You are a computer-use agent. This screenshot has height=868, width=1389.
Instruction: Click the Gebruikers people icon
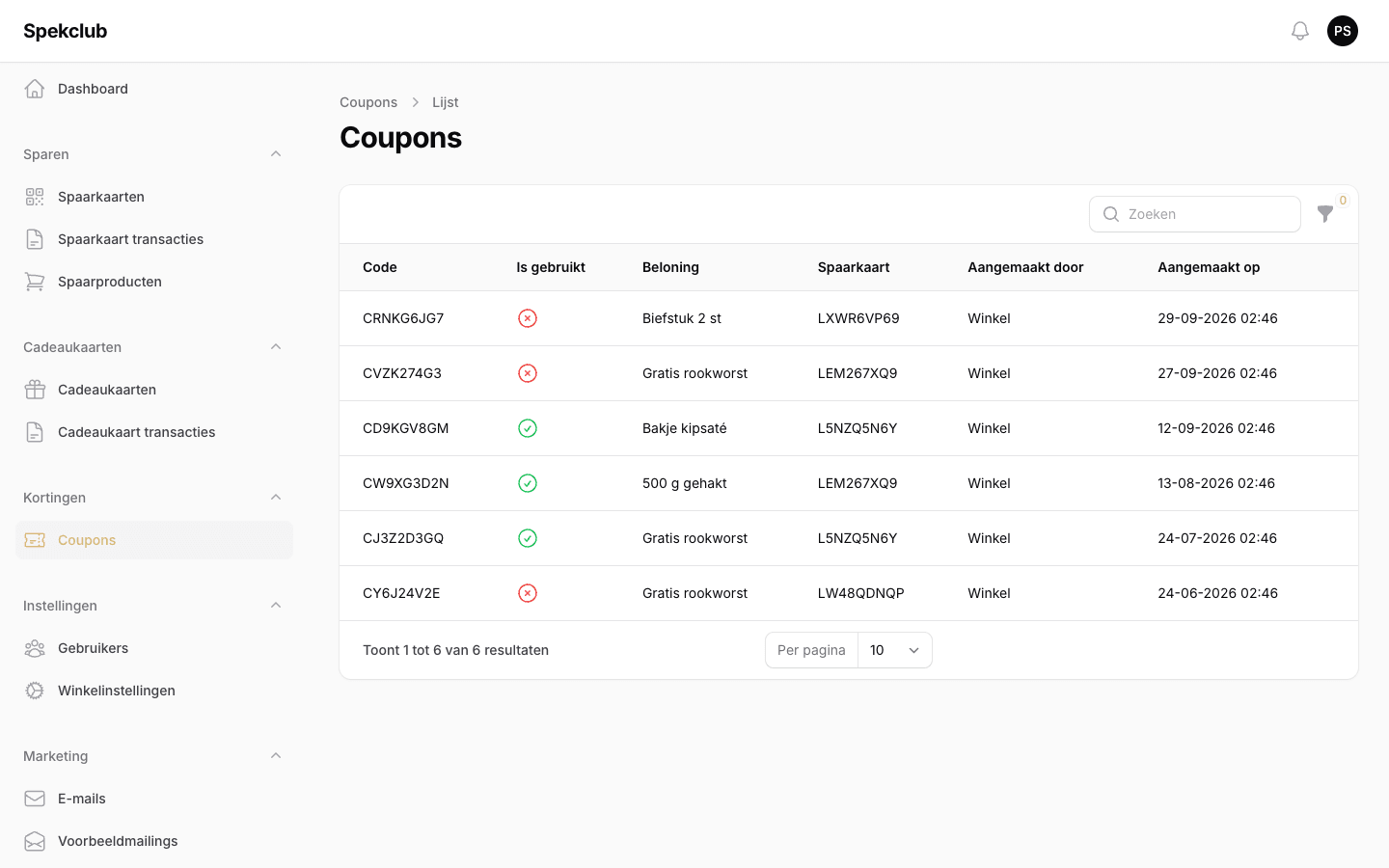click(35, 648)
